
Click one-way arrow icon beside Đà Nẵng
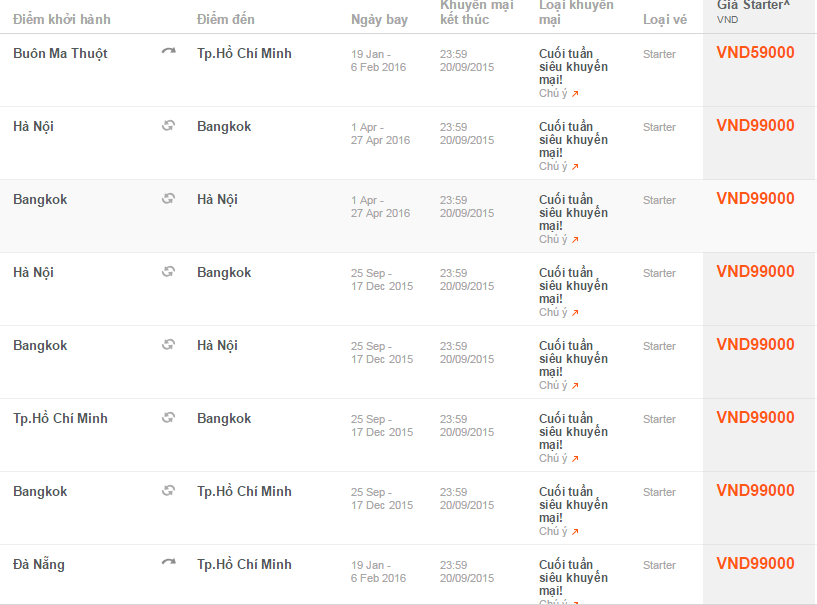point(168,563)
